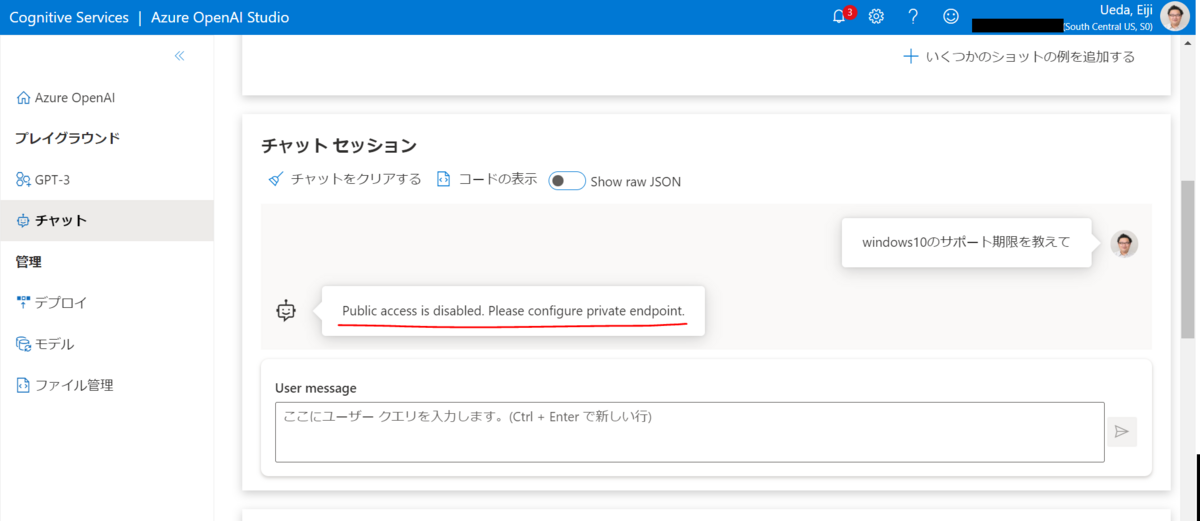Click the GPT-3 sidebar icon
The height and width of the screenshot is (521, 1200).
click(x=23, y=179)
